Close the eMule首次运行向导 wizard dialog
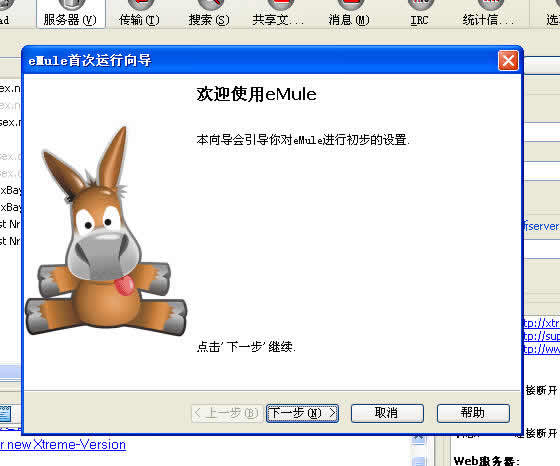Screen dimensions: 560x466 (x=508, y=61)
